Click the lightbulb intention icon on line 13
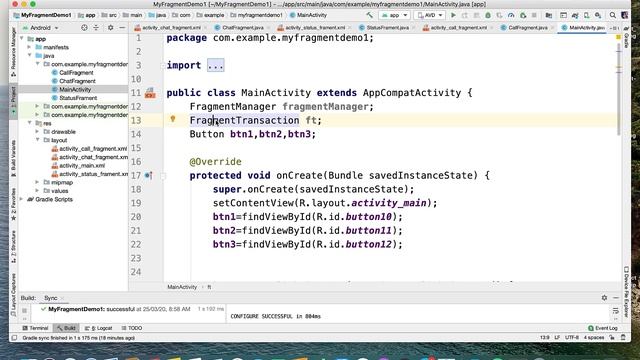Image resolution: width=640 pixels, height=360 pixels. pos(173,119)
